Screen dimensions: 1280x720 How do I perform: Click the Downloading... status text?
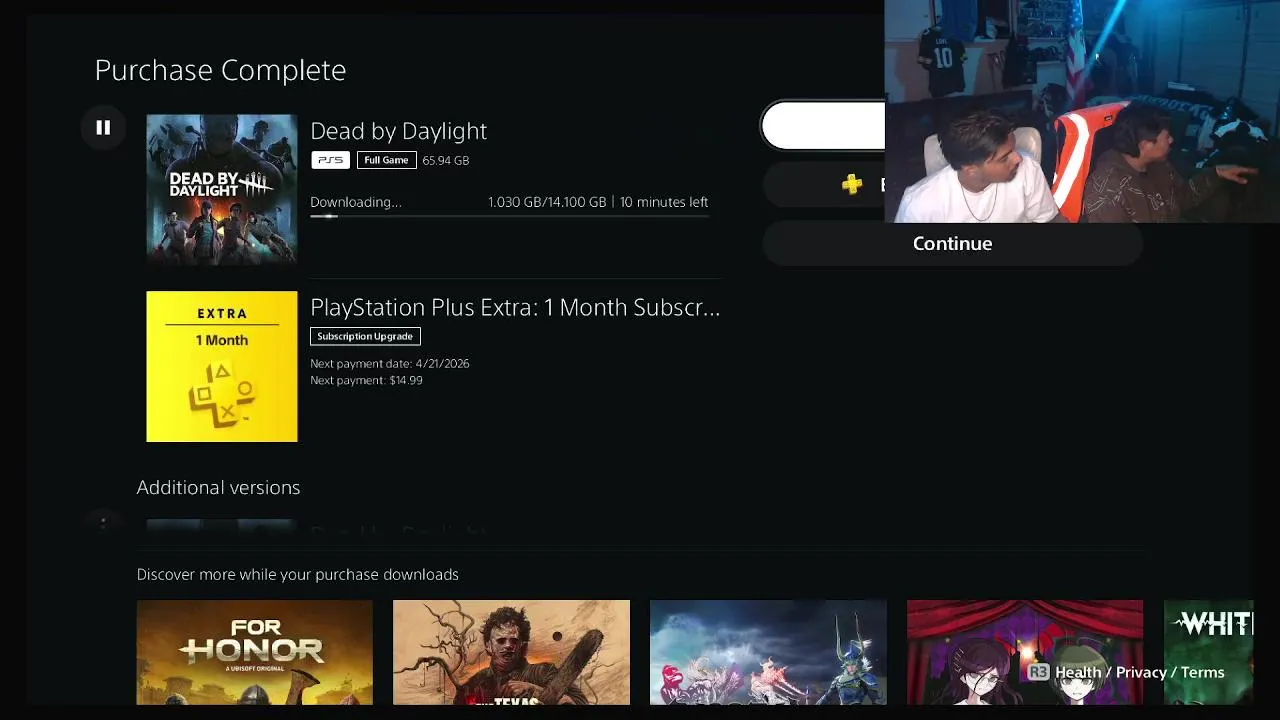pos(356,202)
